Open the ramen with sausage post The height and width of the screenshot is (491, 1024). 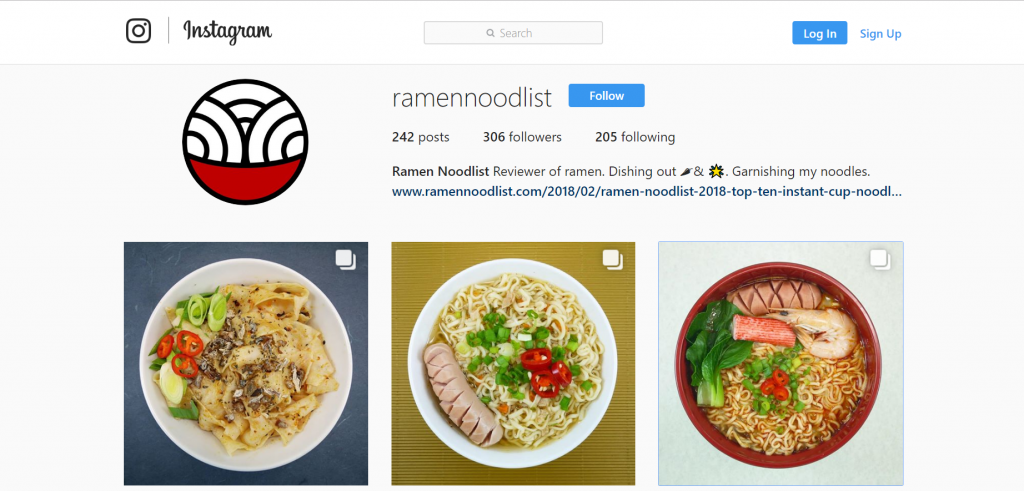(x=513, y=364)
